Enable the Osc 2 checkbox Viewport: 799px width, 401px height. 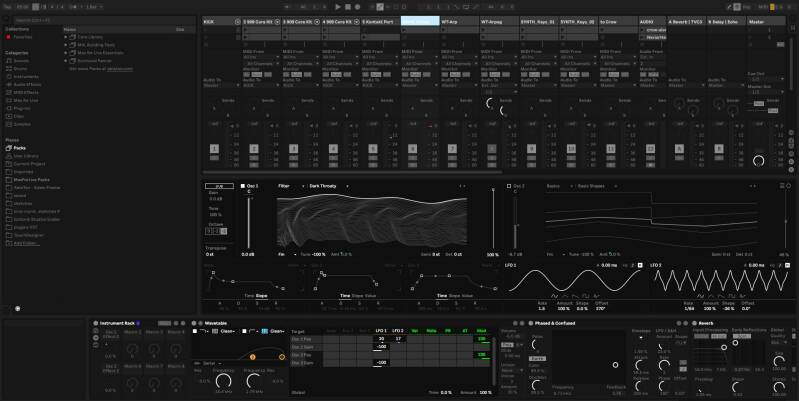[x=509, y=186]
